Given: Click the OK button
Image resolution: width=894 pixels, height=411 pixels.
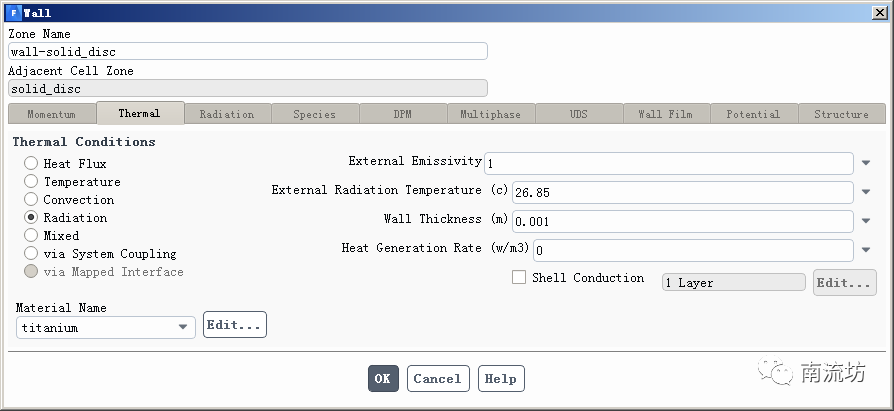Looking at the screenshot, I should coord(382,379).
